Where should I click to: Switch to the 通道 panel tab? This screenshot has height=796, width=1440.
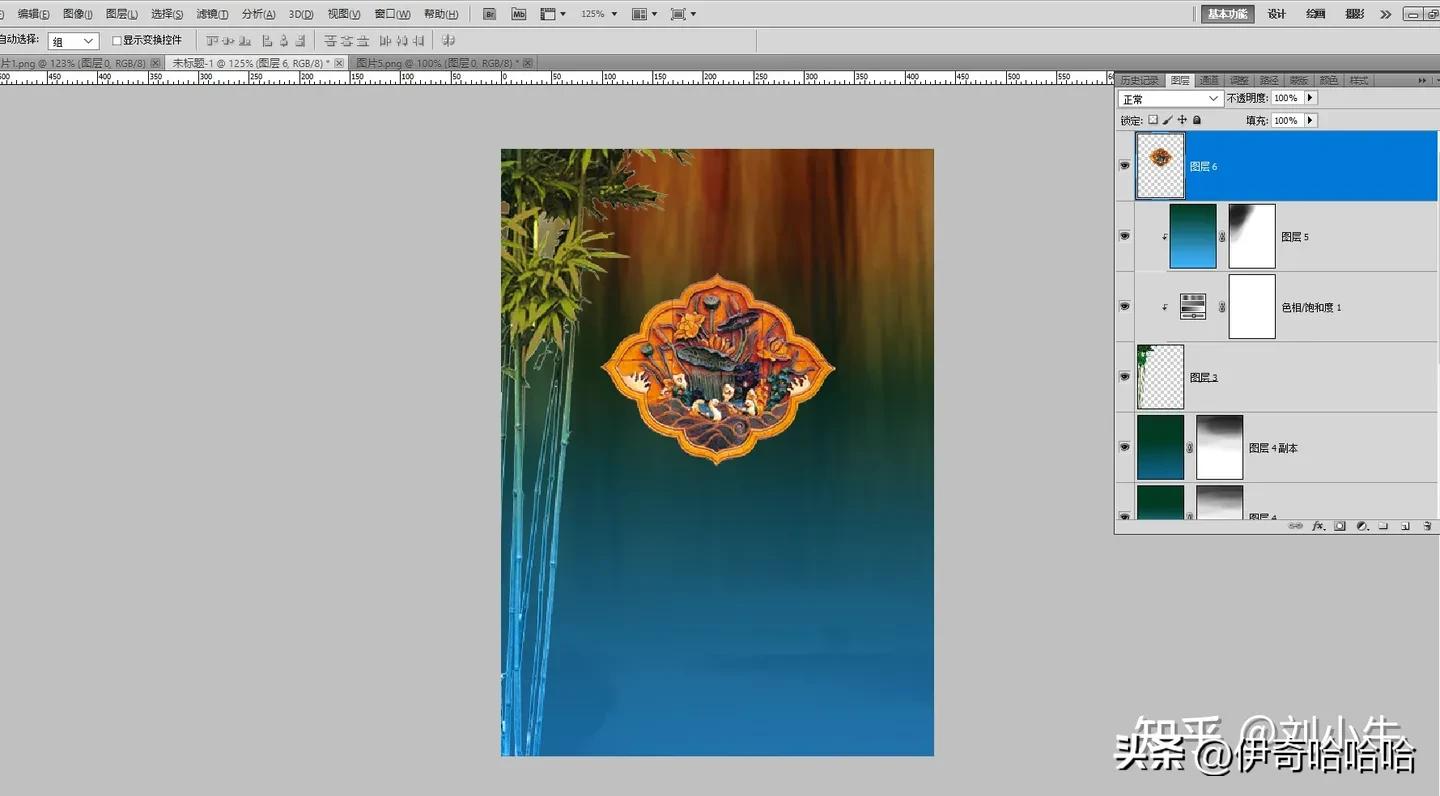[1208, 80]
